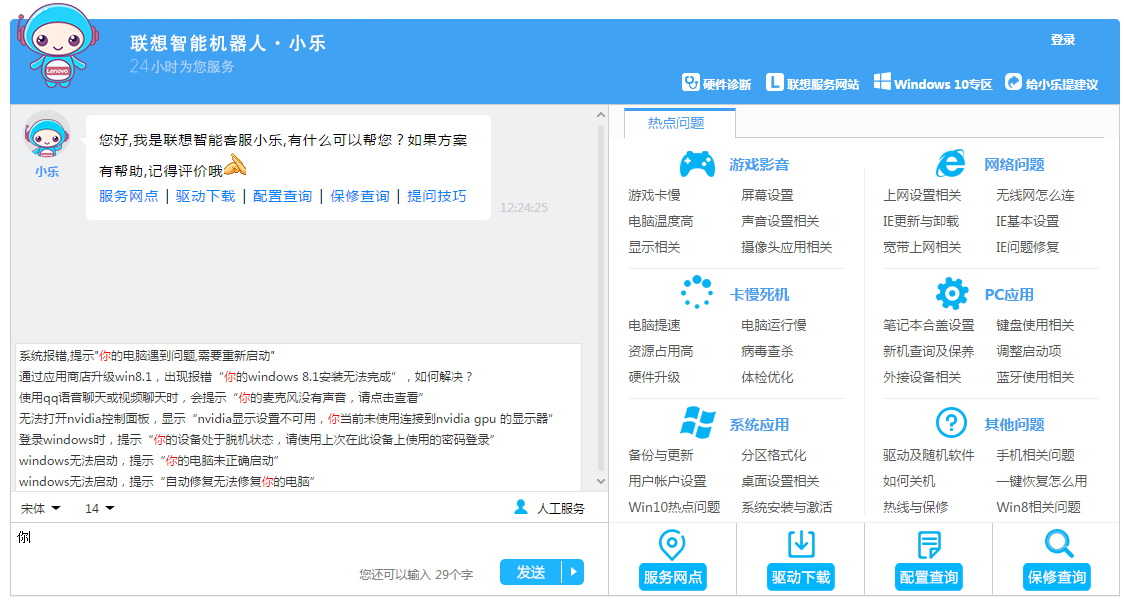Click the chat scrollbar down arrow

point(601,481)
